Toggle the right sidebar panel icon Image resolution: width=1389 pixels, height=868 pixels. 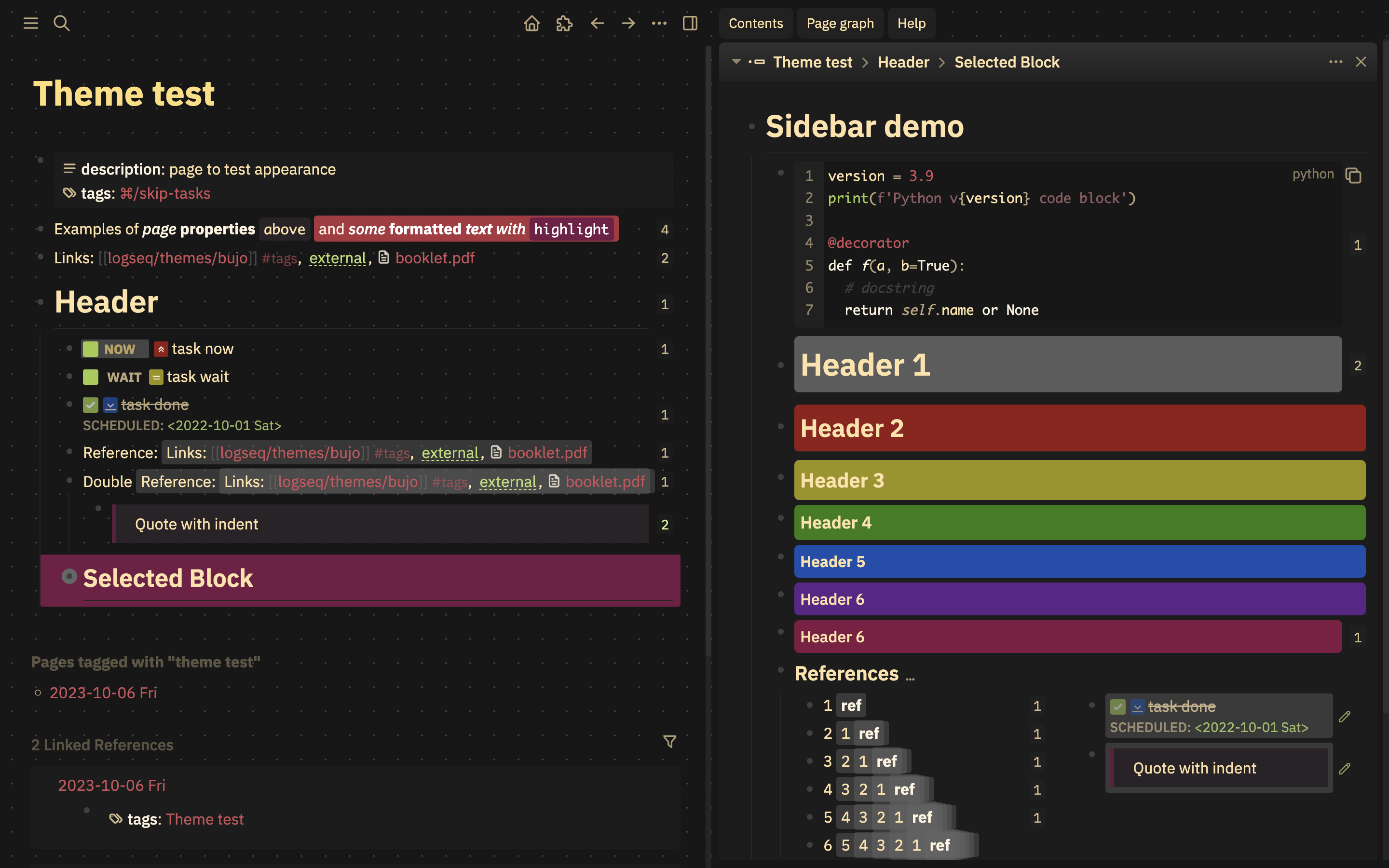[x=690, y=23]
